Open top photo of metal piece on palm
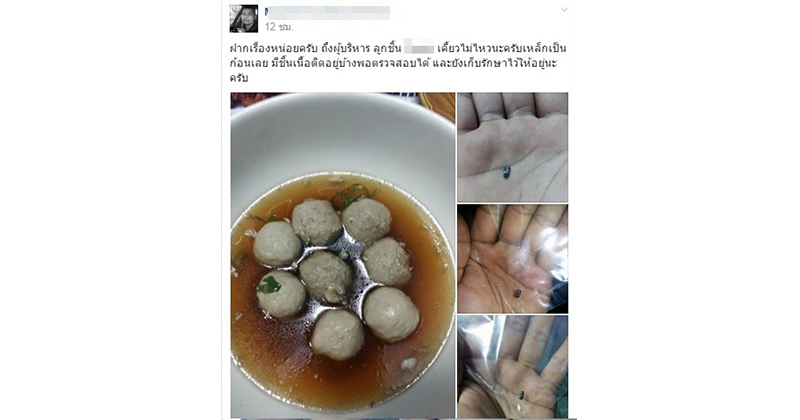This screenshot has width=800, height=420. [512, 147]
